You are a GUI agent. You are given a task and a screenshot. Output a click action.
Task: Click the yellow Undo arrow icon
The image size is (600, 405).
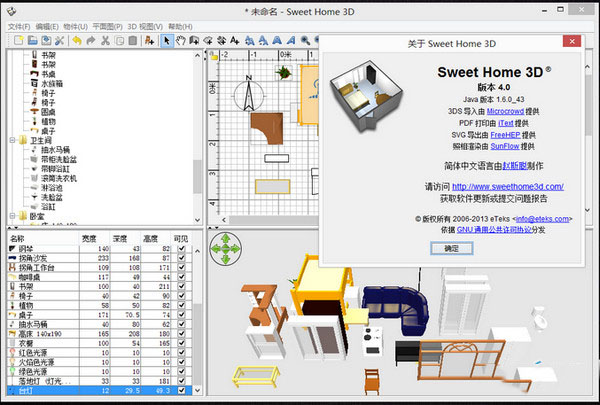77,40
